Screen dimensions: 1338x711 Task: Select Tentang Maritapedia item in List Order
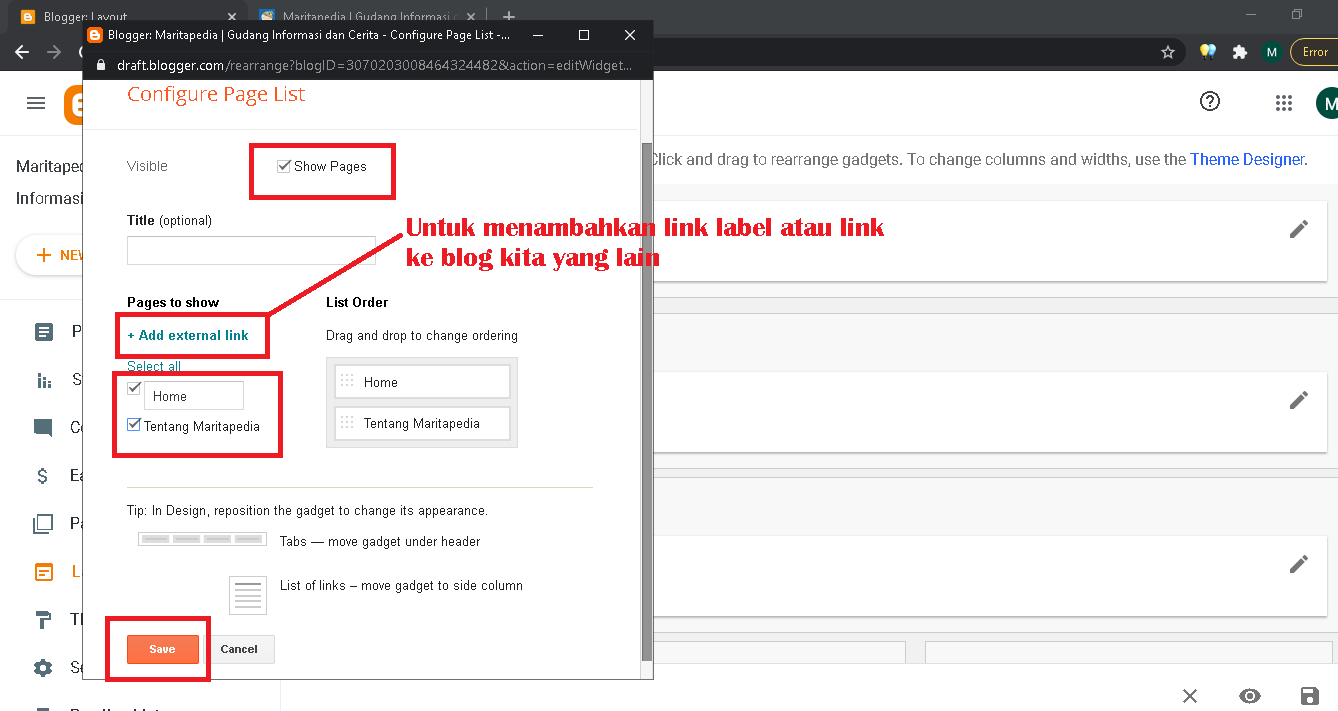[422, 423]
